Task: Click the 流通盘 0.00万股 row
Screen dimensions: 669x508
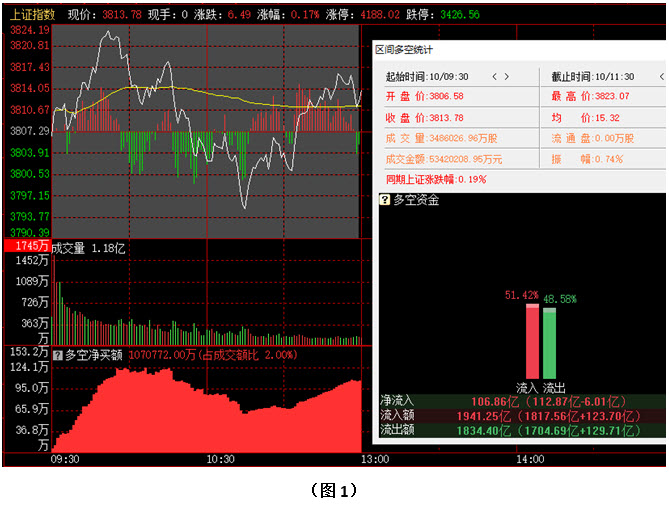Action: point(593,138)
